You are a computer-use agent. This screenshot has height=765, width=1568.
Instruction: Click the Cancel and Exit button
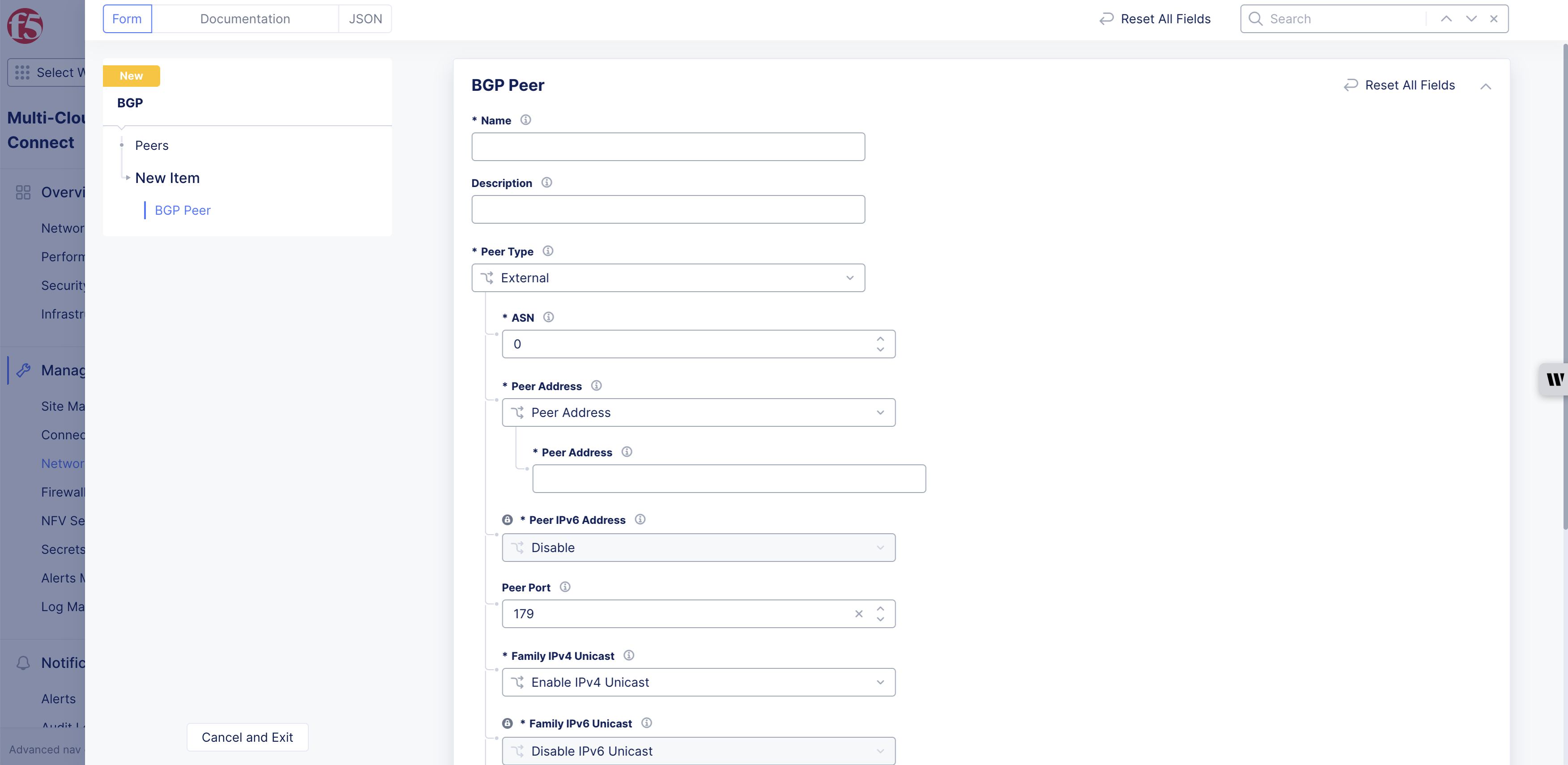(247, 737)
